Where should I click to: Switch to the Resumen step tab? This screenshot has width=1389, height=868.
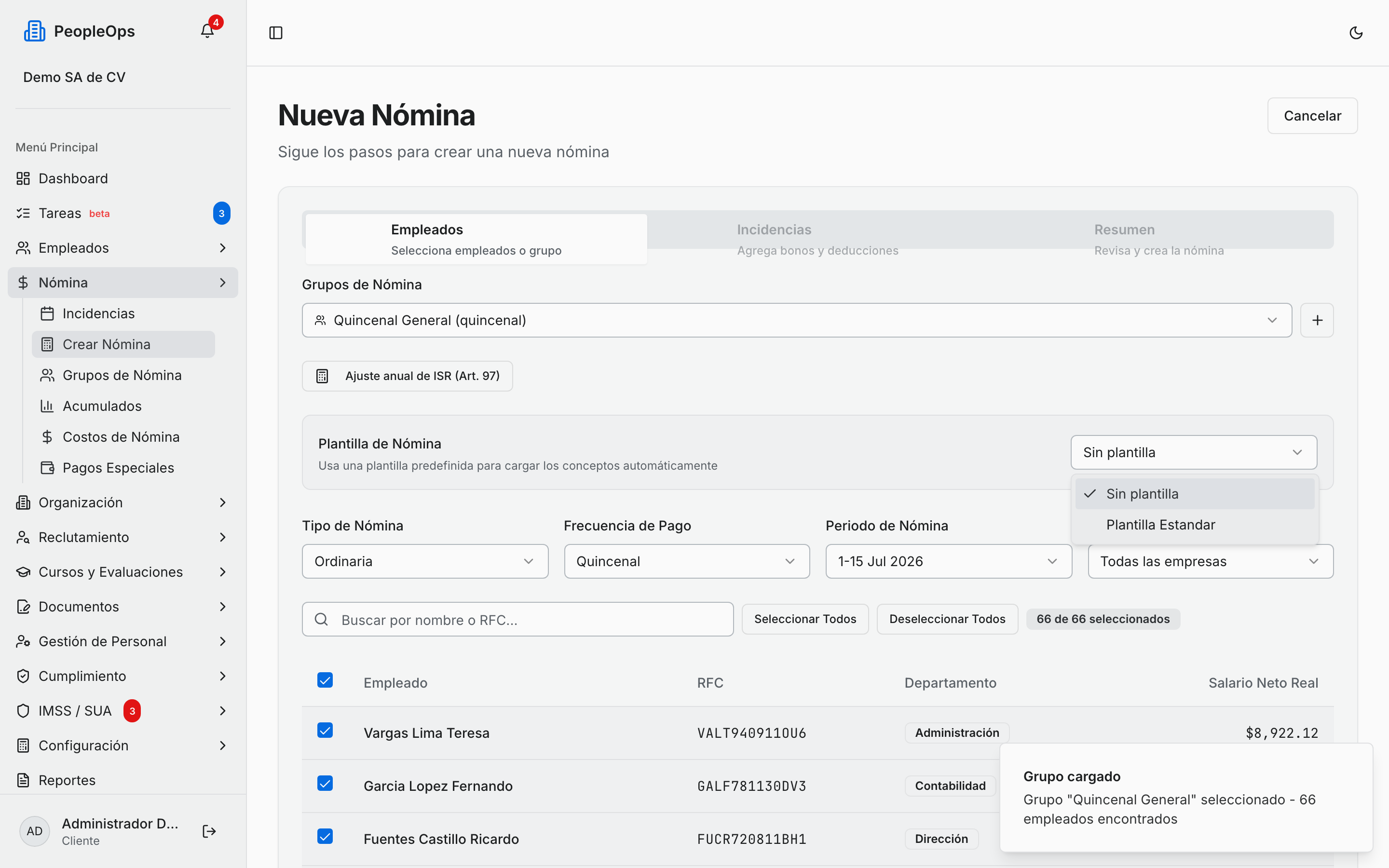1158,239
